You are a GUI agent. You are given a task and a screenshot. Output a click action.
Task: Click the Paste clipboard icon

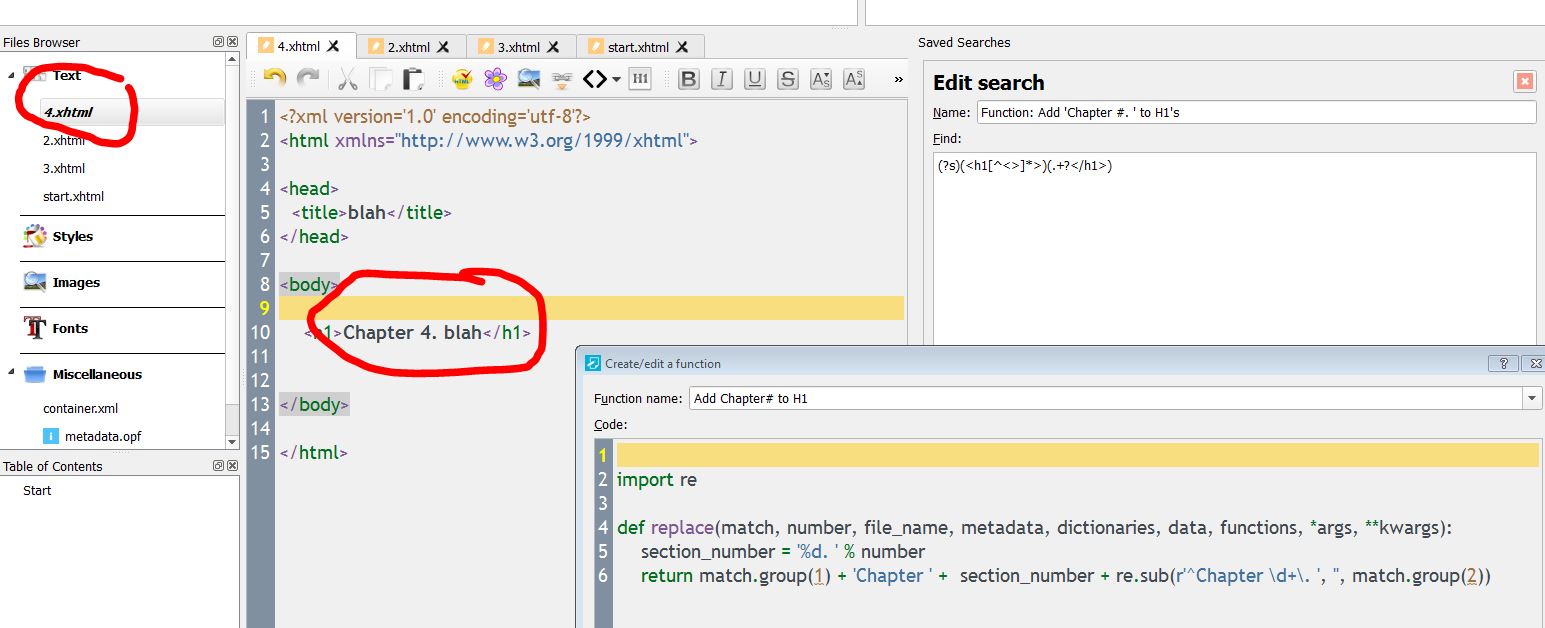click(413, 79)
